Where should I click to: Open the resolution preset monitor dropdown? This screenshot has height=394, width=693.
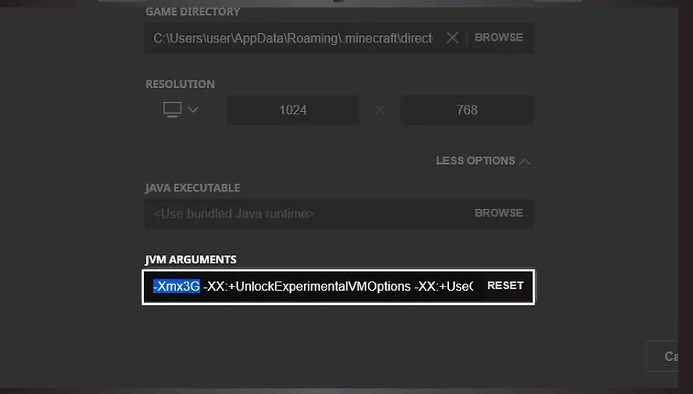click(180, 109)
